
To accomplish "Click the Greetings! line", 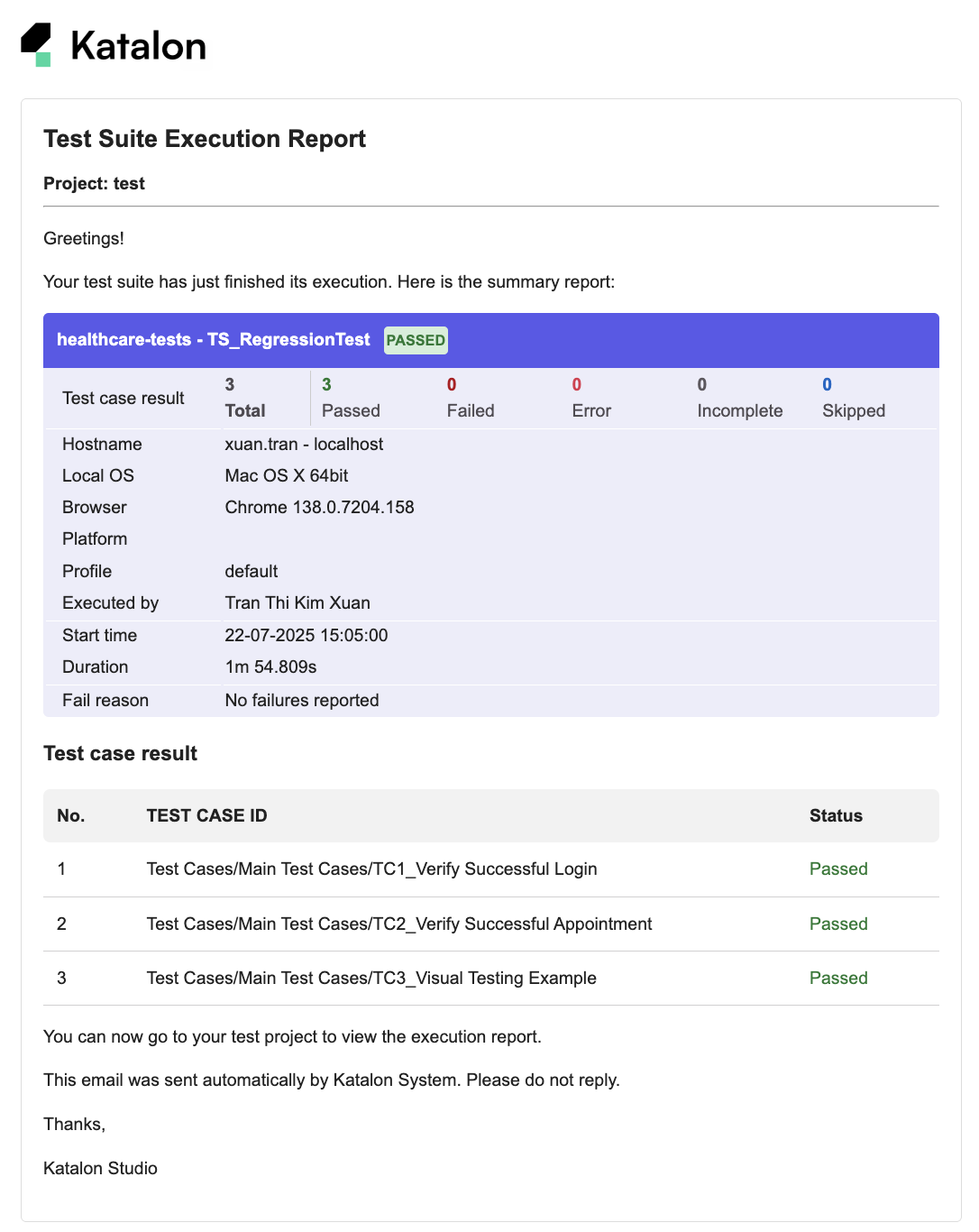I will point(84,239).
